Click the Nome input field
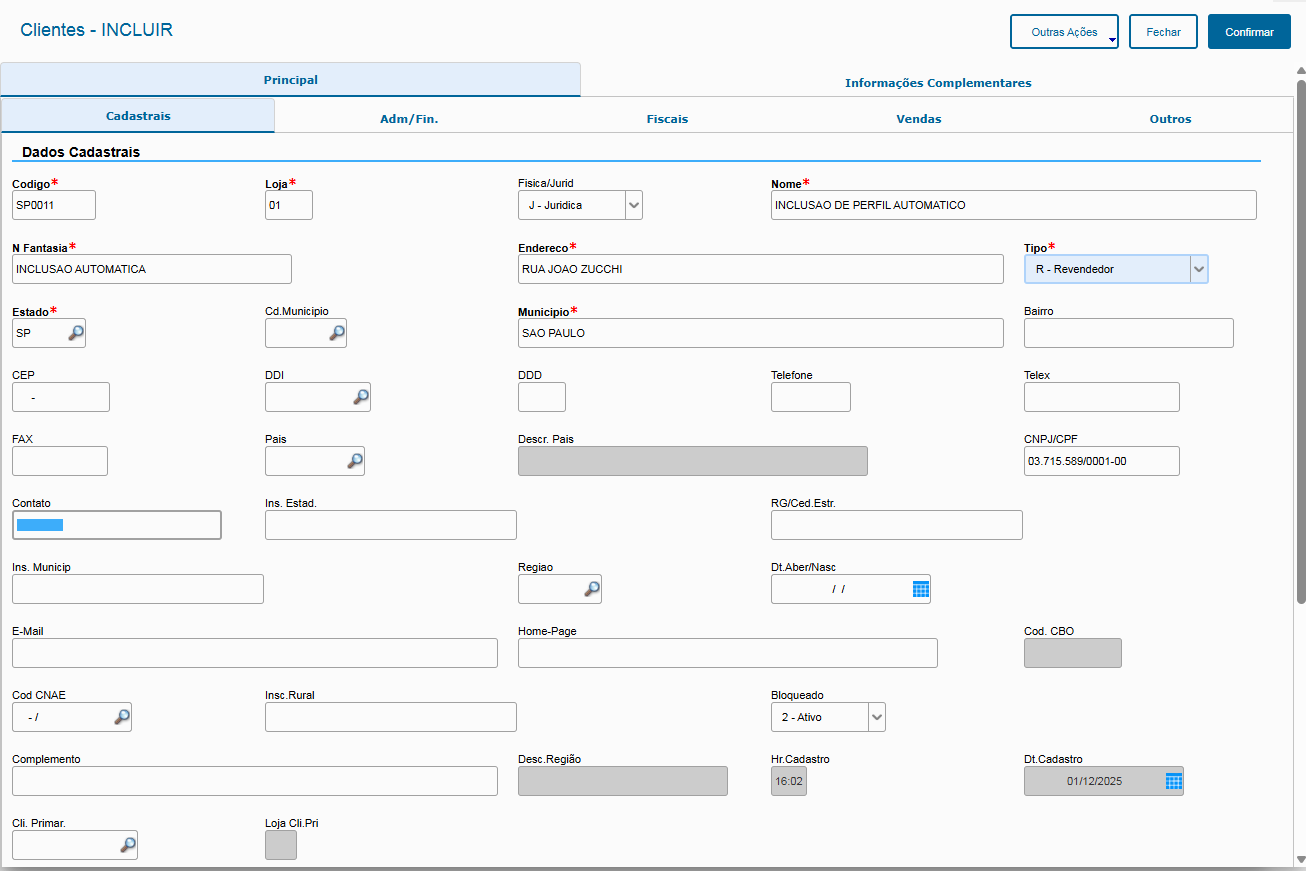1306x871 pixels. click(1013, 205)
